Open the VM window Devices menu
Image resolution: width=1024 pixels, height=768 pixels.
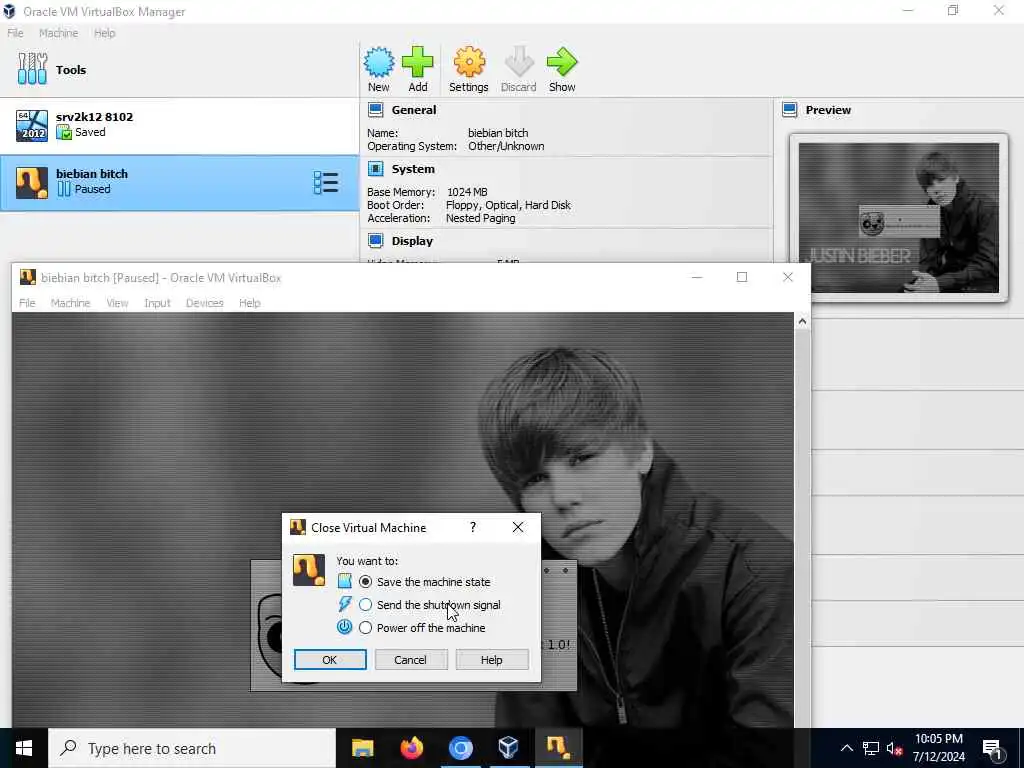pos(204,303)
